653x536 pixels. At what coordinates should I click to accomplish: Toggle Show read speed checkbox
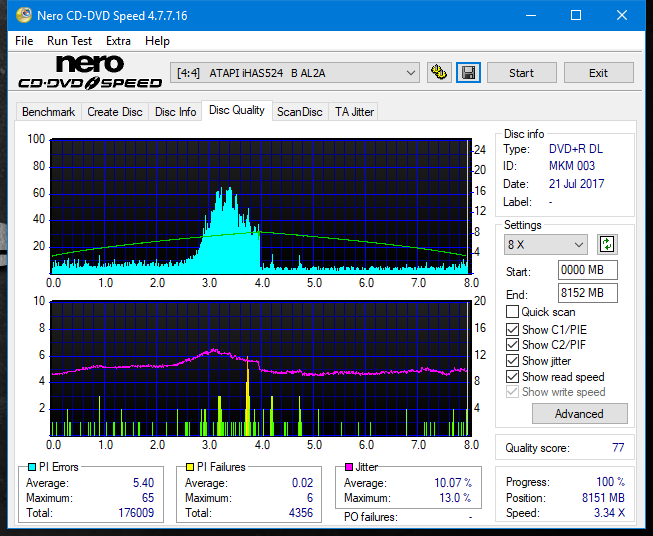[512, 376]
